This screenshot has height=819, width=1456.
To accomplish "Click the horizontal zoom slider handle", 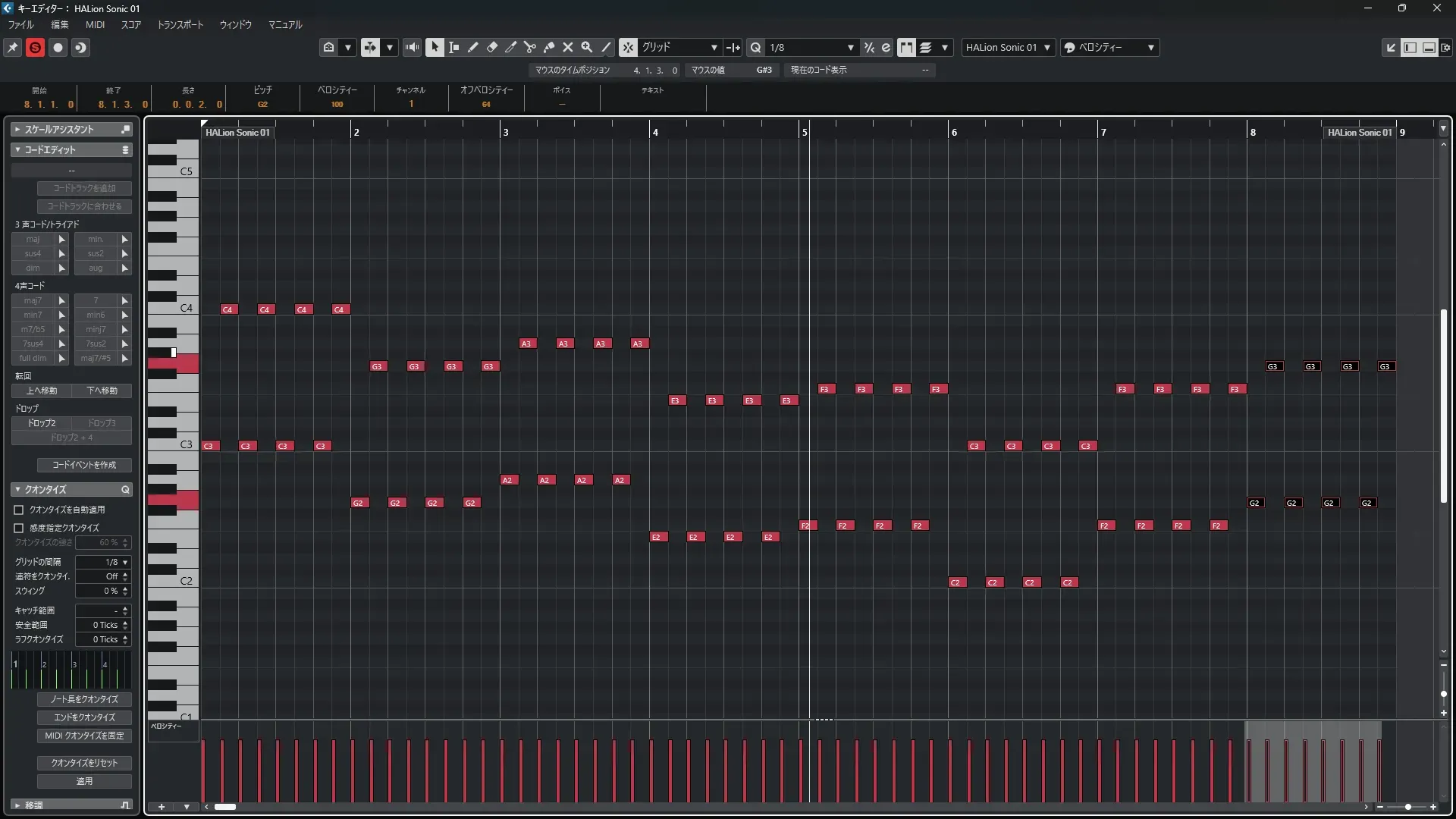I will (1408, 807).
